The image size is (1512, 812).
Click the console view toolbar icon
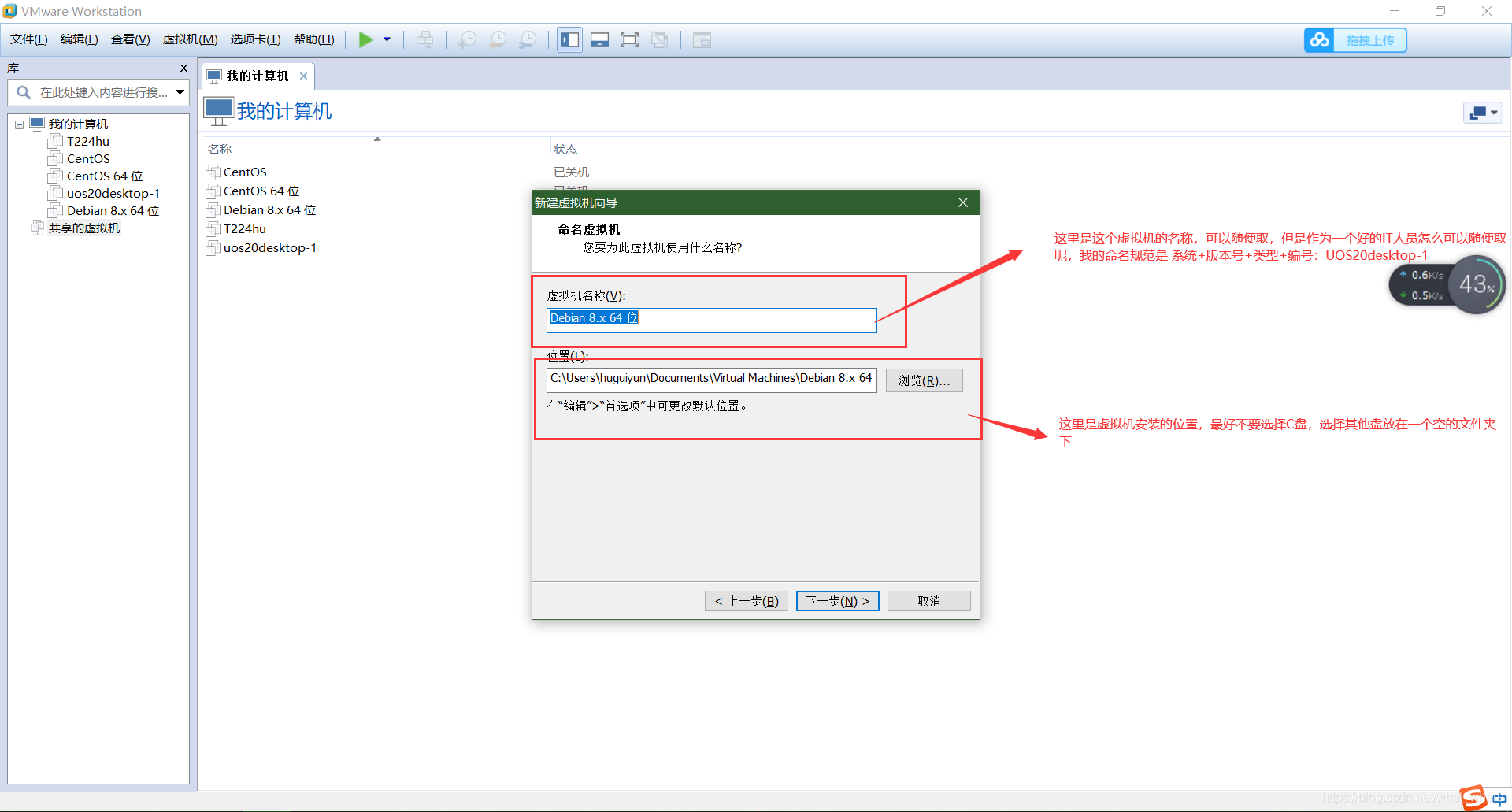click(x=702, y=39)
